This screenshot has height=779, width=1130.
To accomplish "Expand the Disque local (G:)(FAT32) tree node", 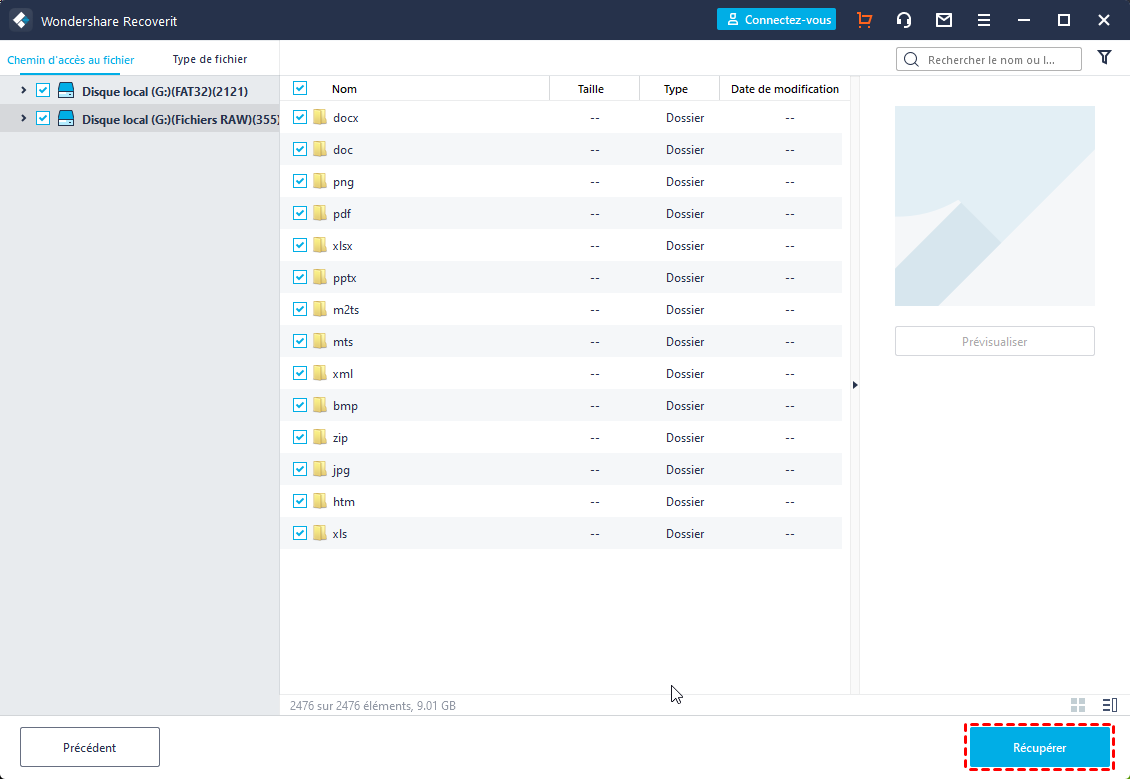I will (x=24, y=91).
